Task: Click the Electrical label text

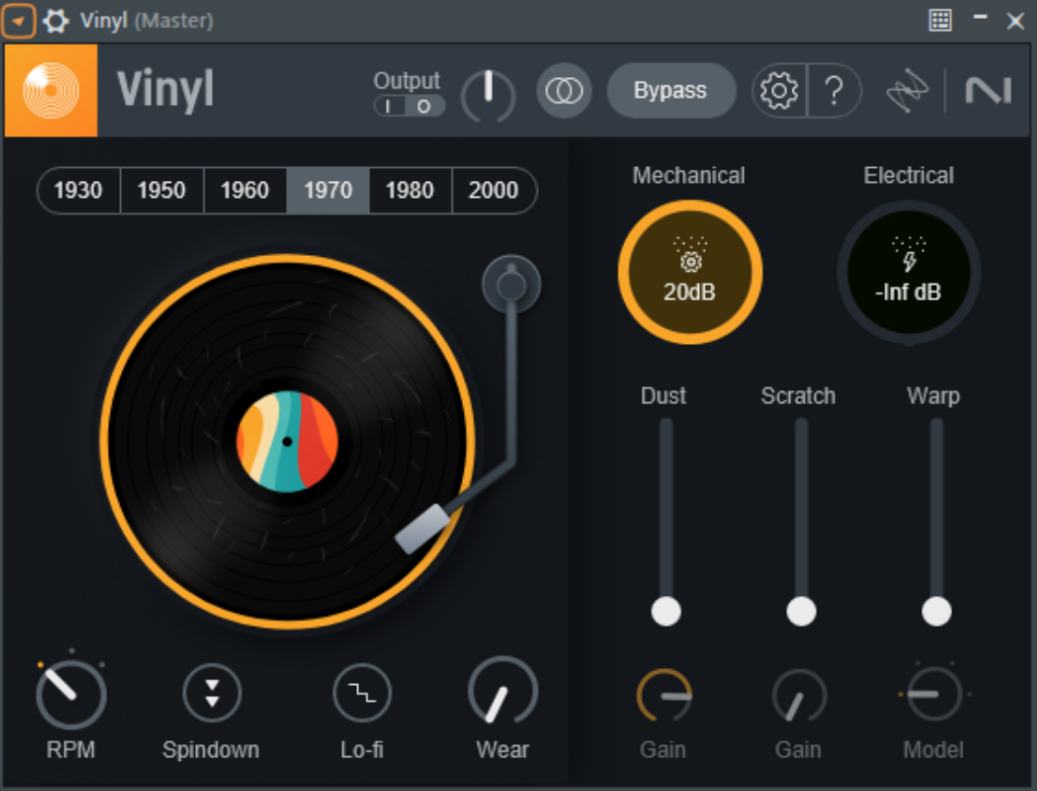Action: 909,175
